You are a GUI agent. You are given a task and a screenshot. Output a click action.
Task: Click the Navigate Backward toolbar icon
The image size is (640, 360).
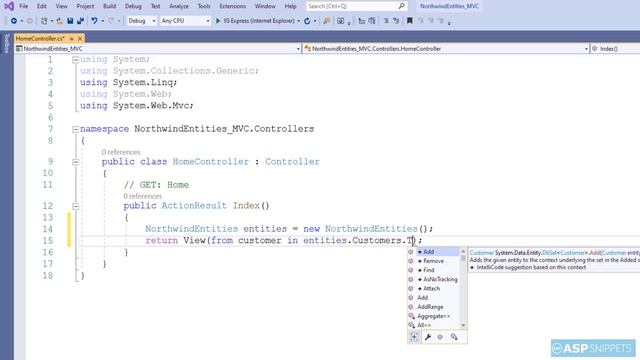point(14,21)
